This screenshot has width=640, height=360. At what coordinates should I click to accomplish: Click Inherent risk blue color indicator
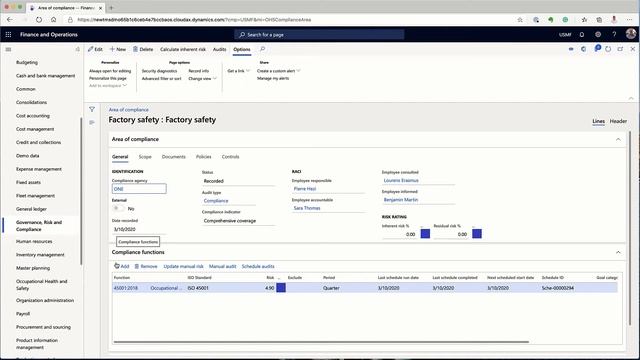425,234
